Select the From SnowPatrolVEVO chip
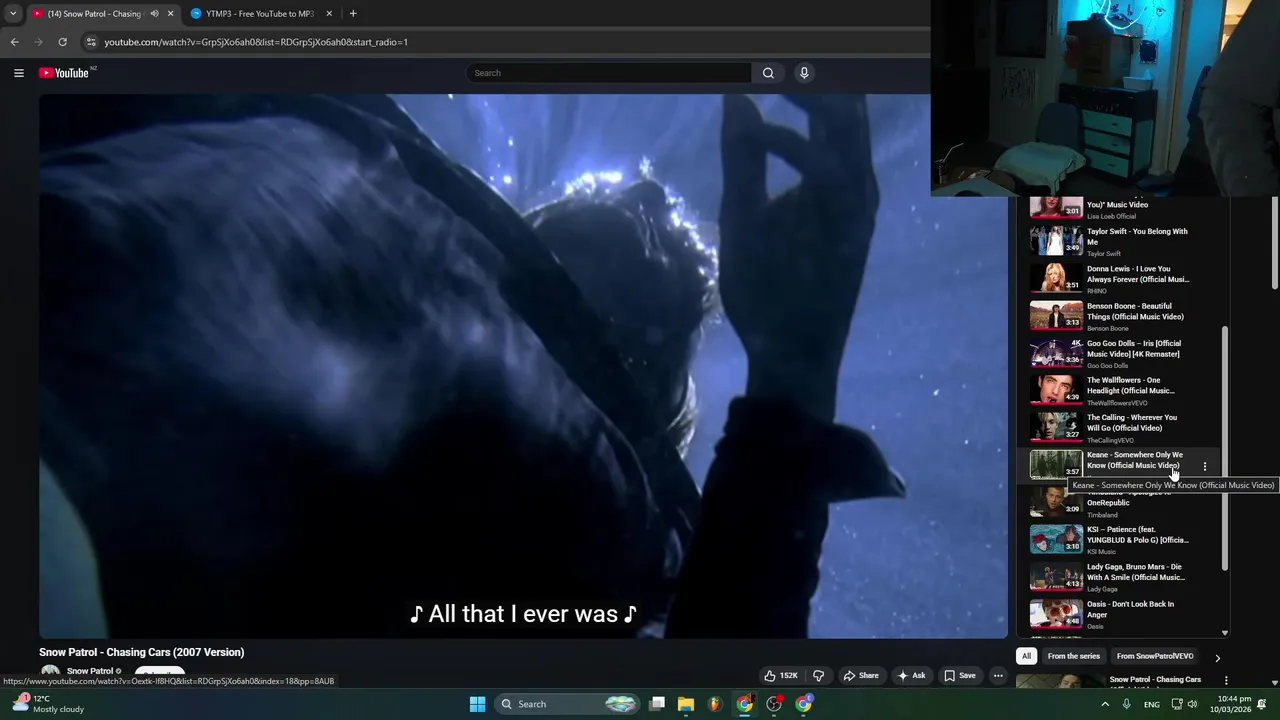This screenshot has width=1280, height=720. click(x=1155, y=656)
